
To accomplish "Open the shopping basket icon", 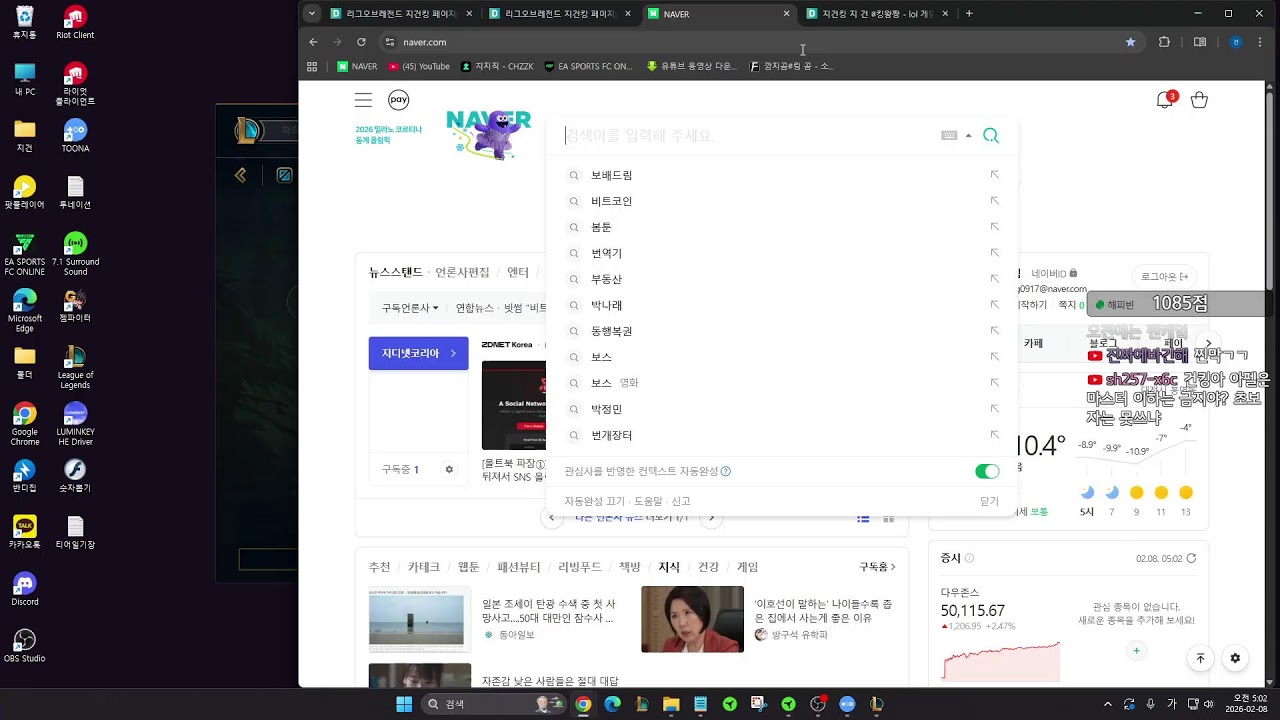I will [1199, 100].
